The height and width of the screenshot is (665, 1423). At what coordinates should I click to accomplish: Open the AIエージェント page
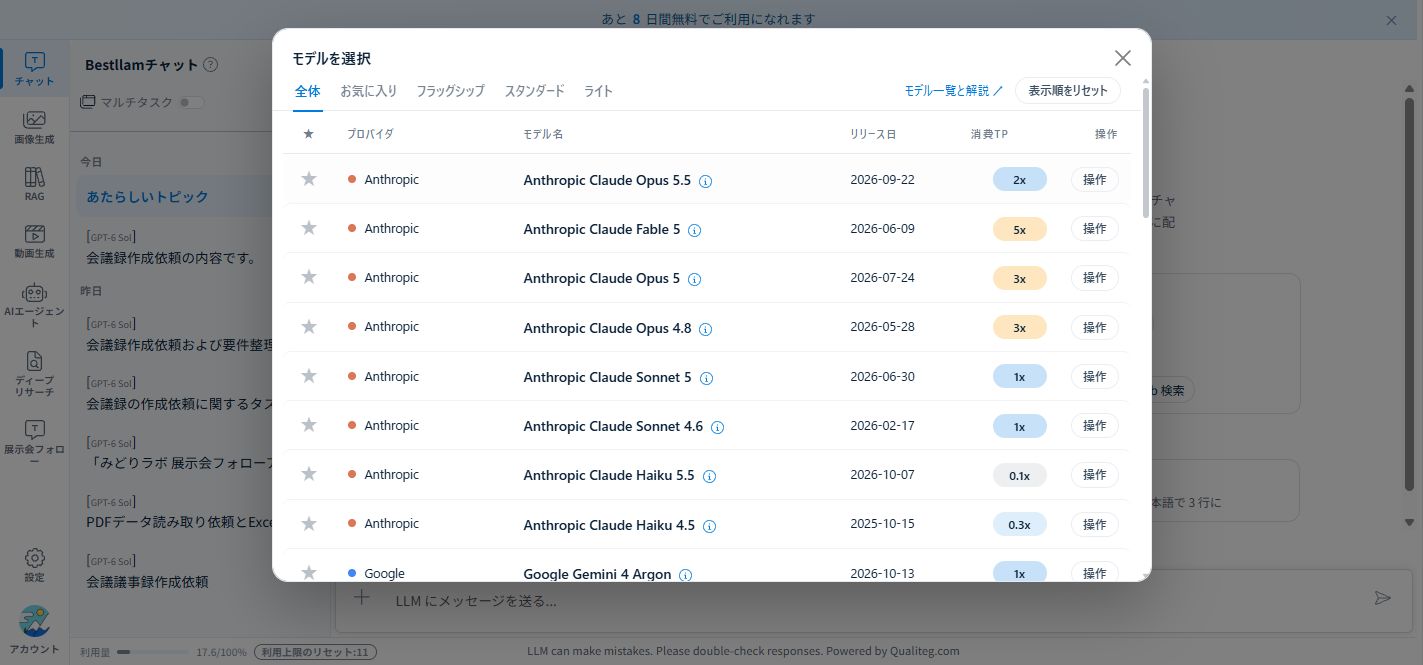coord(34,304)
